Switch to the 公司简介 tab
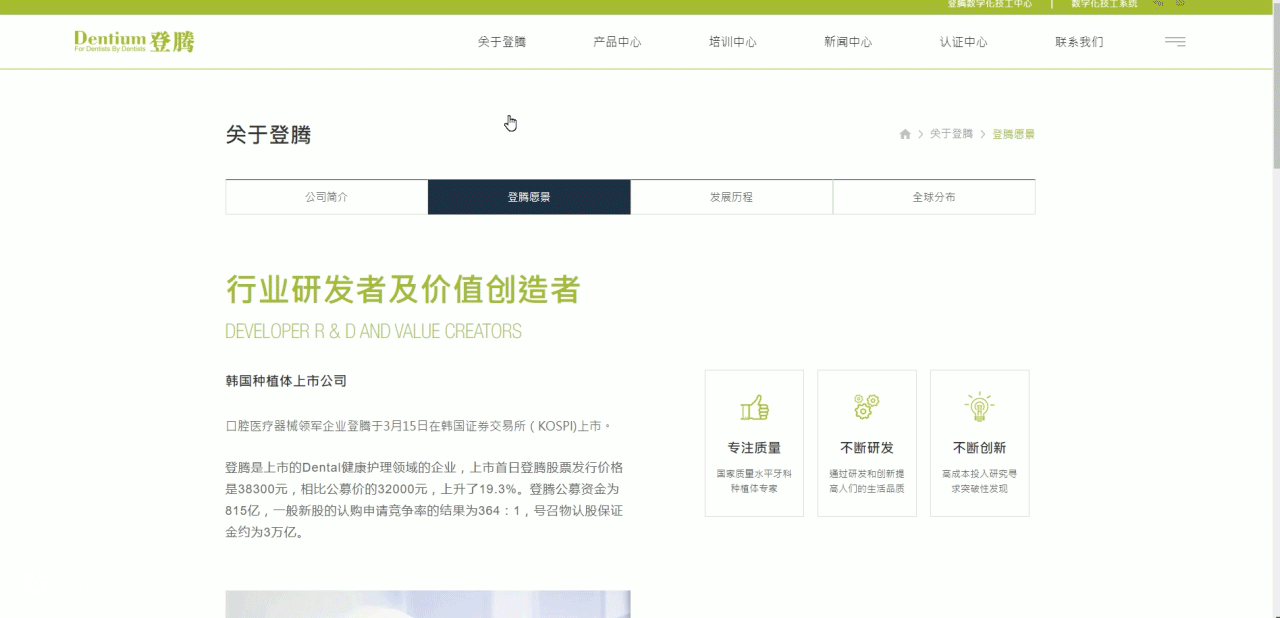The image size is (1280, 618). point(327,197)
